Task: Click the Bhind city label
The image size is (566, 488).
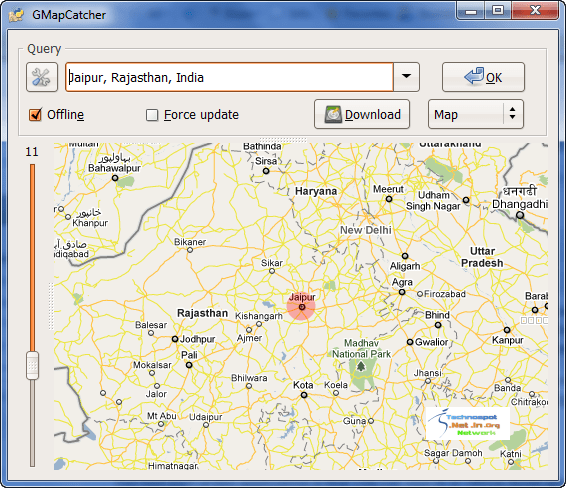Action: tap(437, 315)
